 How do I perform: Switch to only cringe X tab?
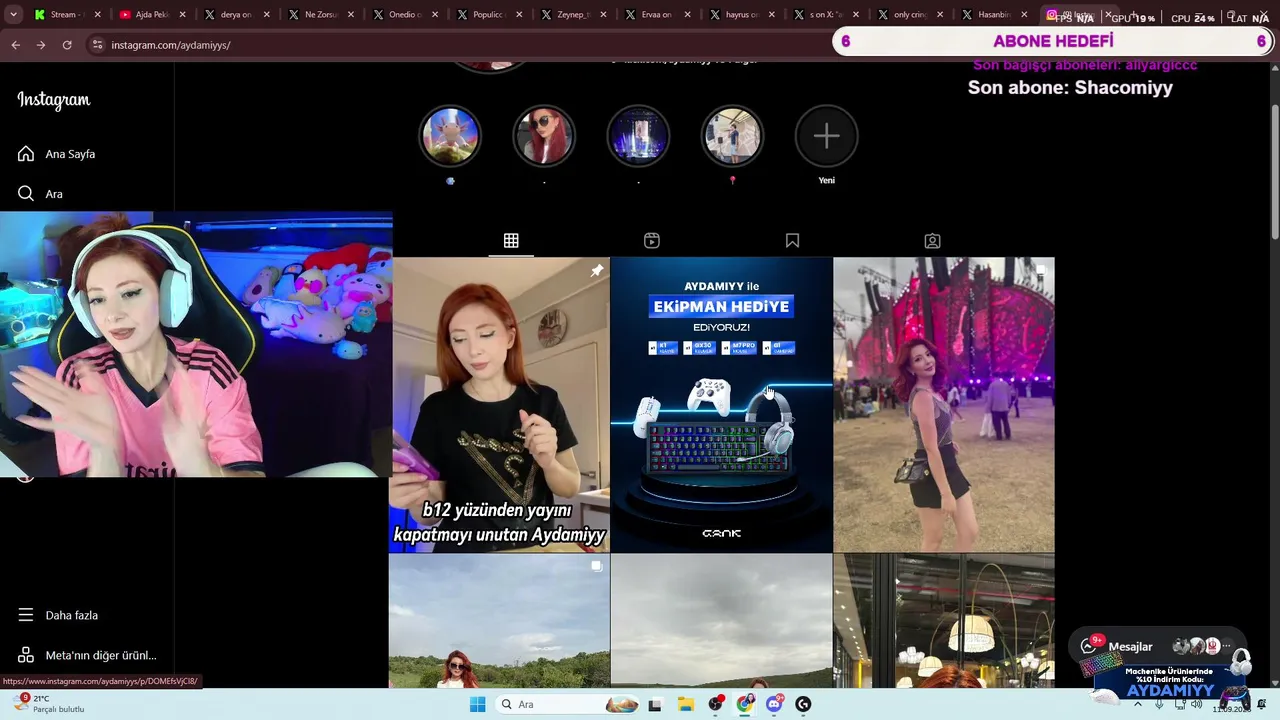(910, 15)
